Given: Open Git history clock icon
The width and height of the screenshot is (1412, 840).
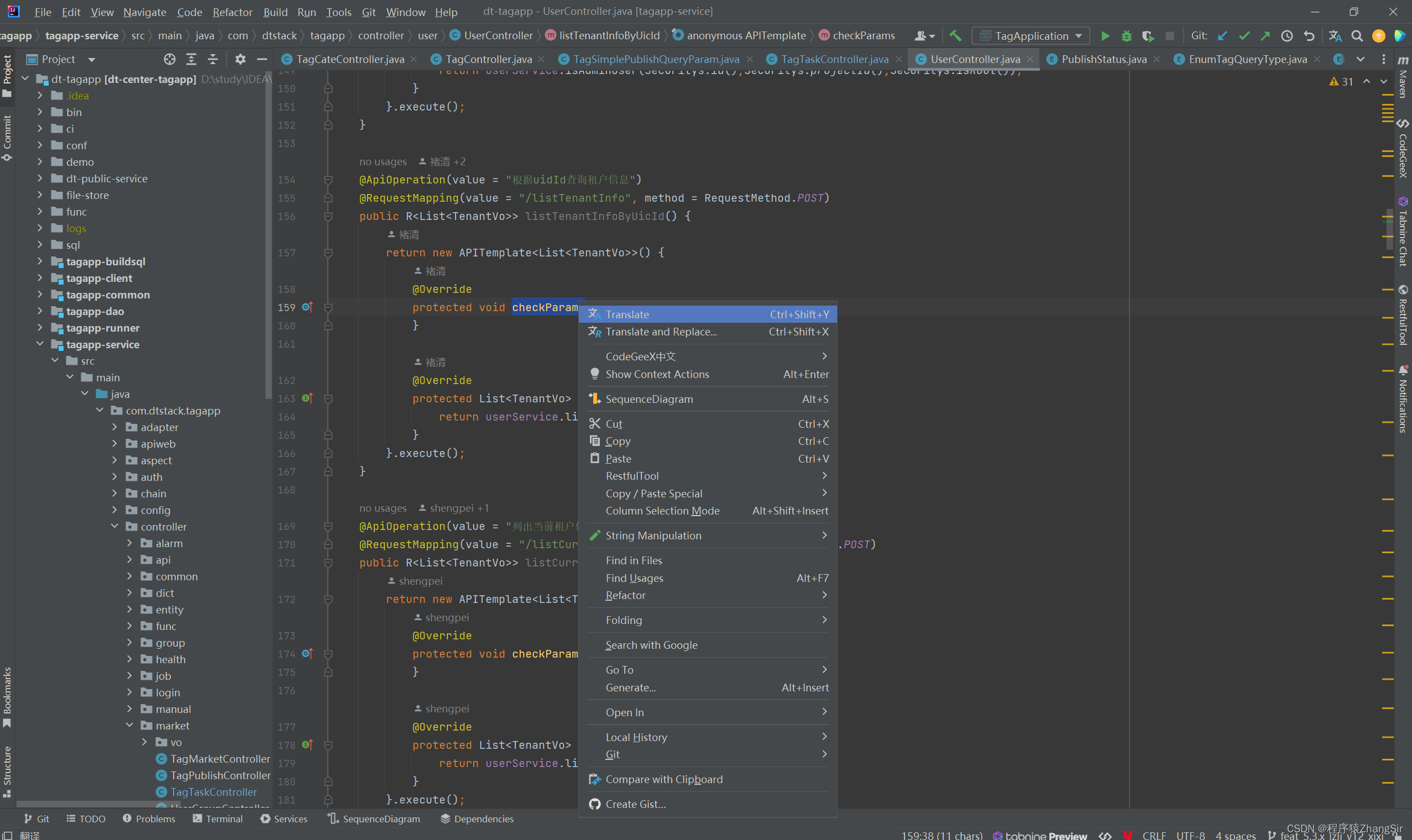Looking at the screenshot, I should point(1287,36).
